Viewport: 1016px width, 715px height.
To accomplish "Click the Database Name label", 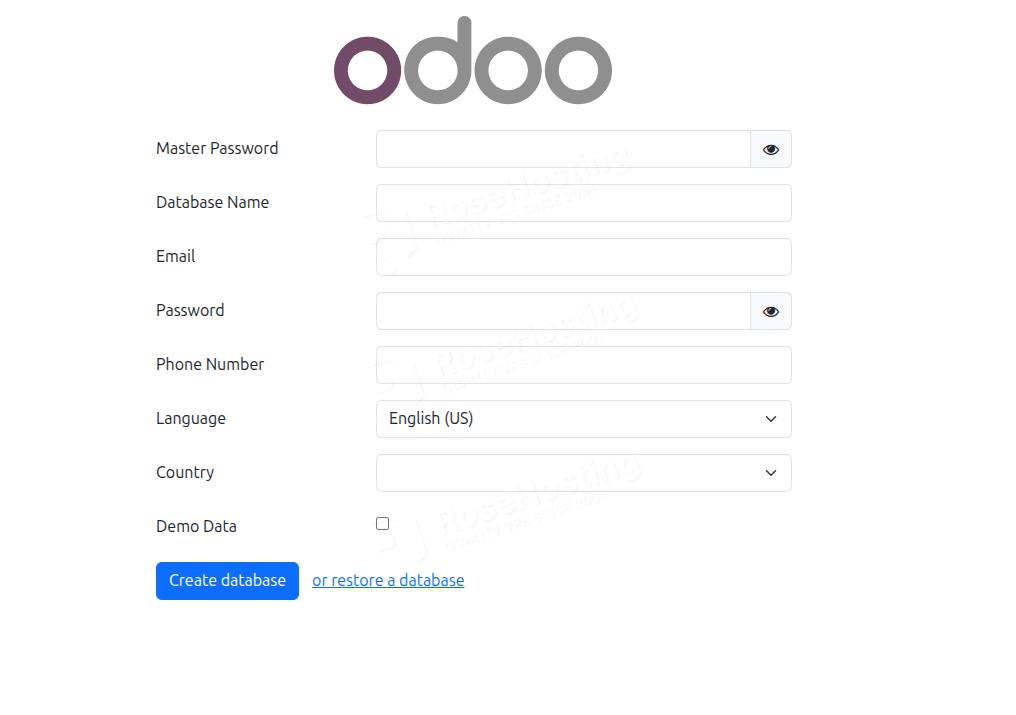I will (212, 202).
